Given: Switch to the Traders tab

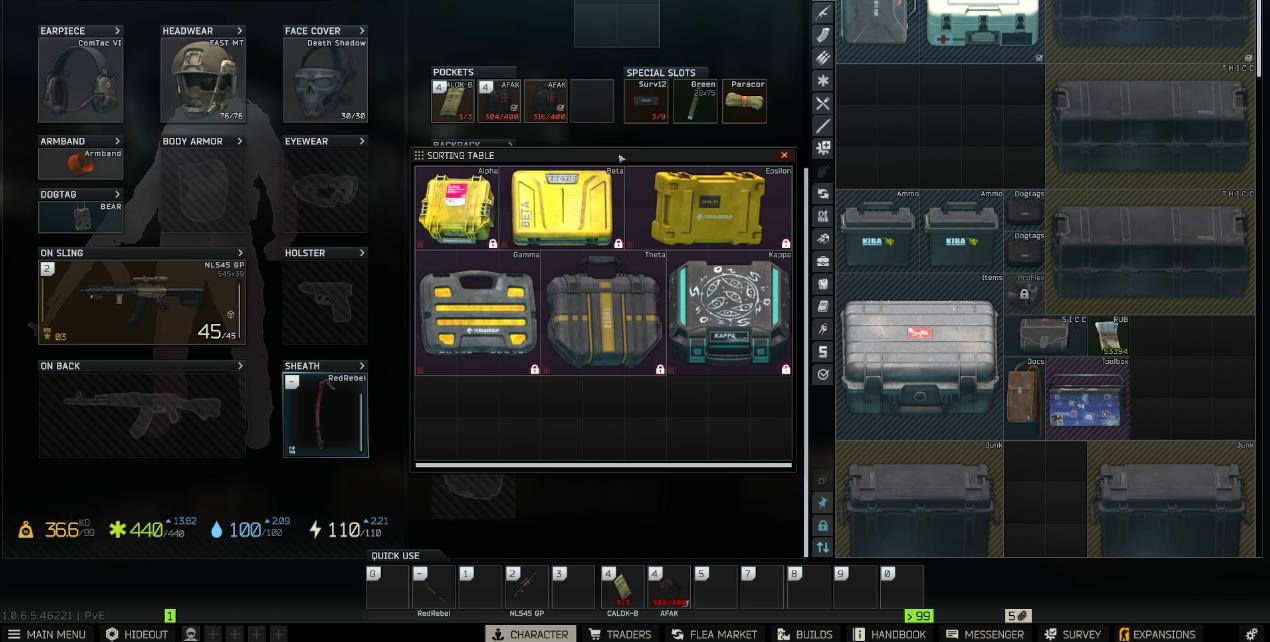Looking at the screenshot, I should coord(620,634).
